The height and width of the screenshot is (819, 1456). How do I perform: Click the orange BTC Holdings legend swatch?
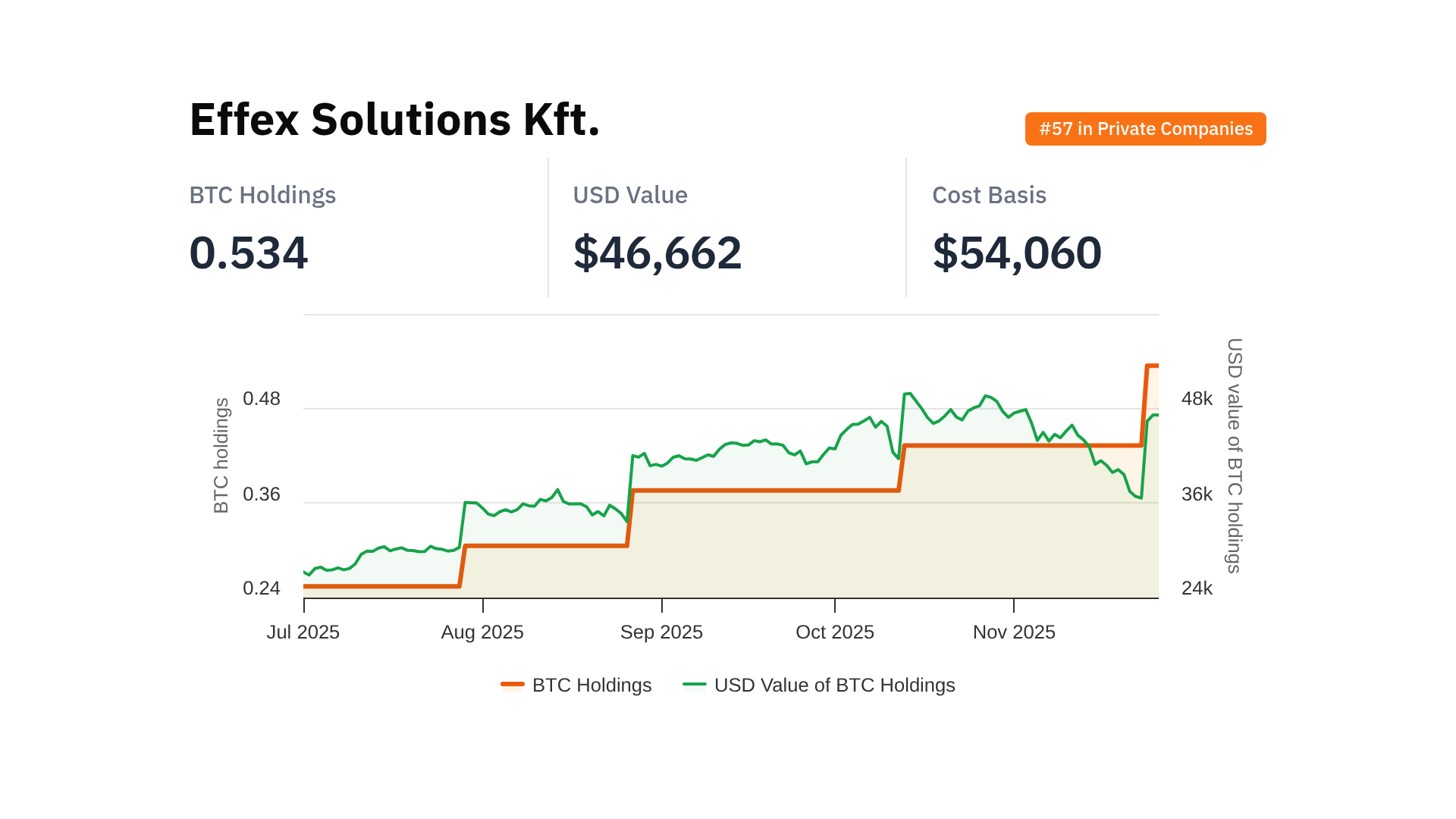[513, 685]
